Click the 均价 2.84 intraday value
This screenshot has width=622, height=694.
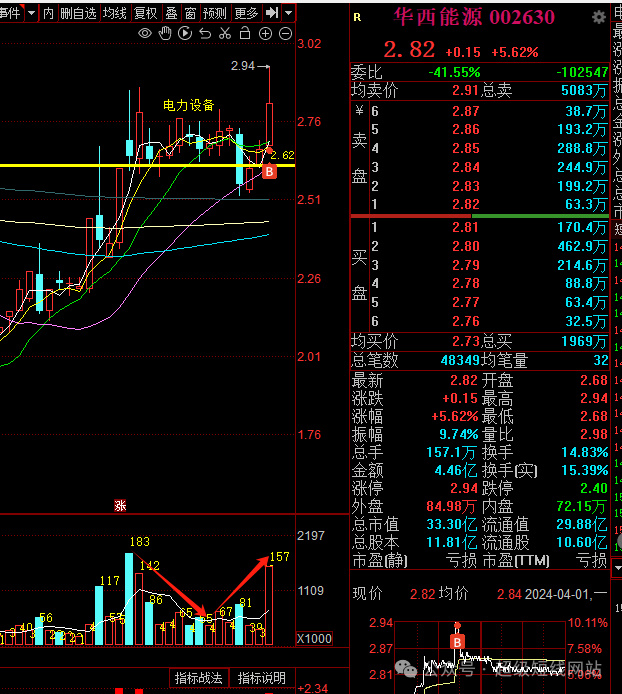tap(509, 594)
